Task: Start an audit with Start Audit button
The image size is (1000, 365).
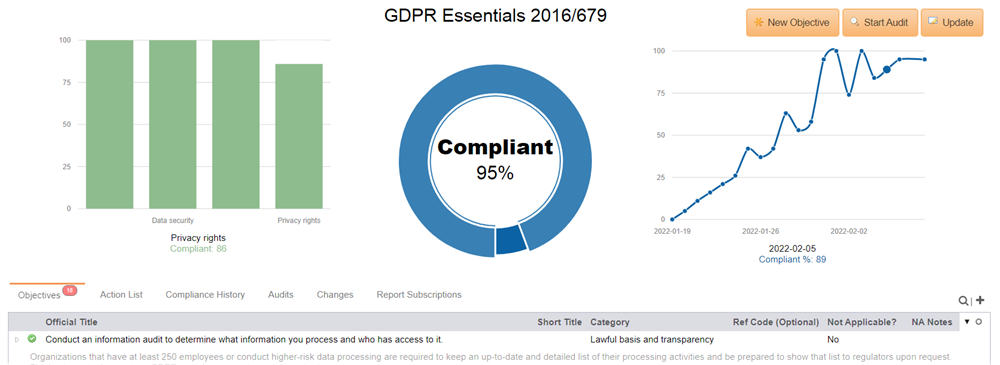Action: (x=880, y=22)
